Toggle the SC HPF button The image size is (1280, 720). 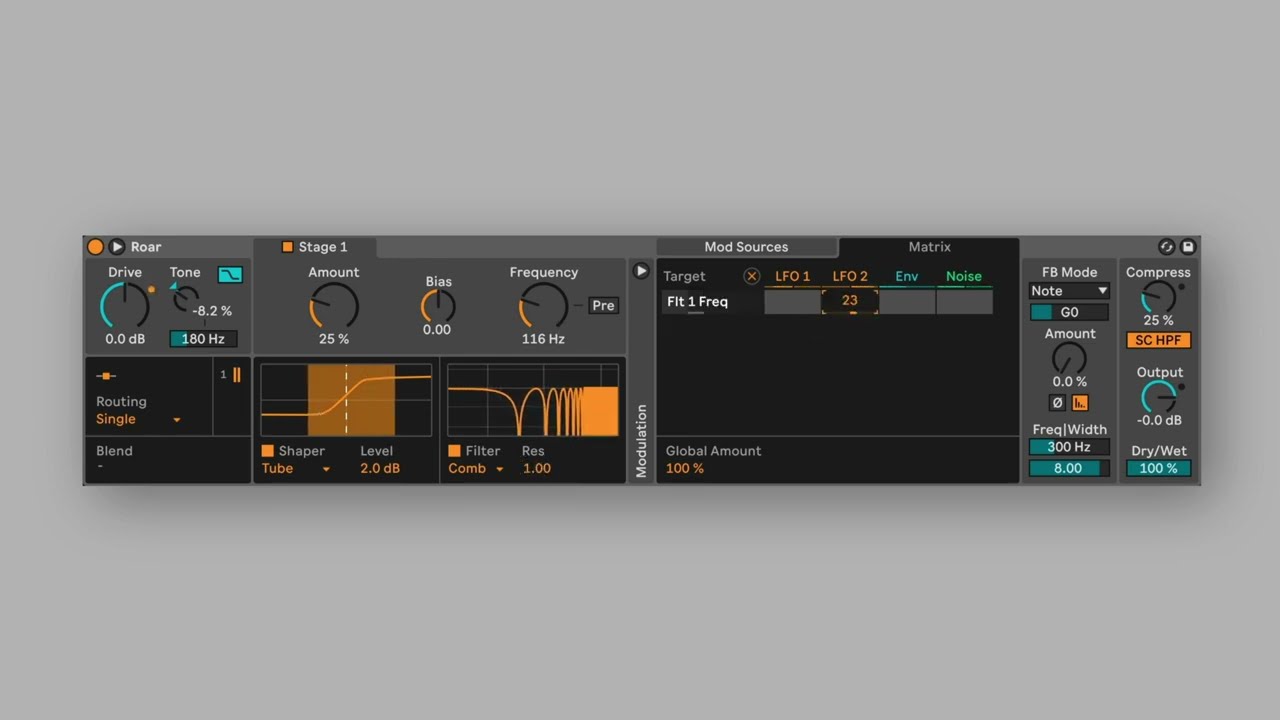click(1158, 340)
